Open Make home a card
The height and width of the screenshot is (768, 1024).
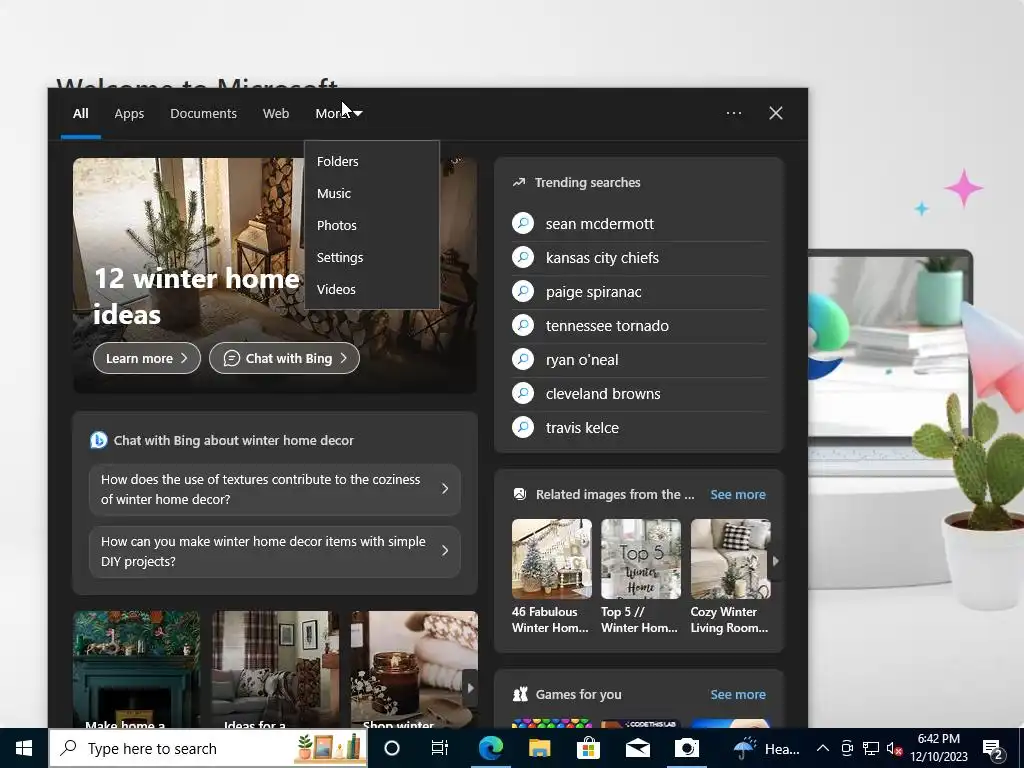[136, 669]
